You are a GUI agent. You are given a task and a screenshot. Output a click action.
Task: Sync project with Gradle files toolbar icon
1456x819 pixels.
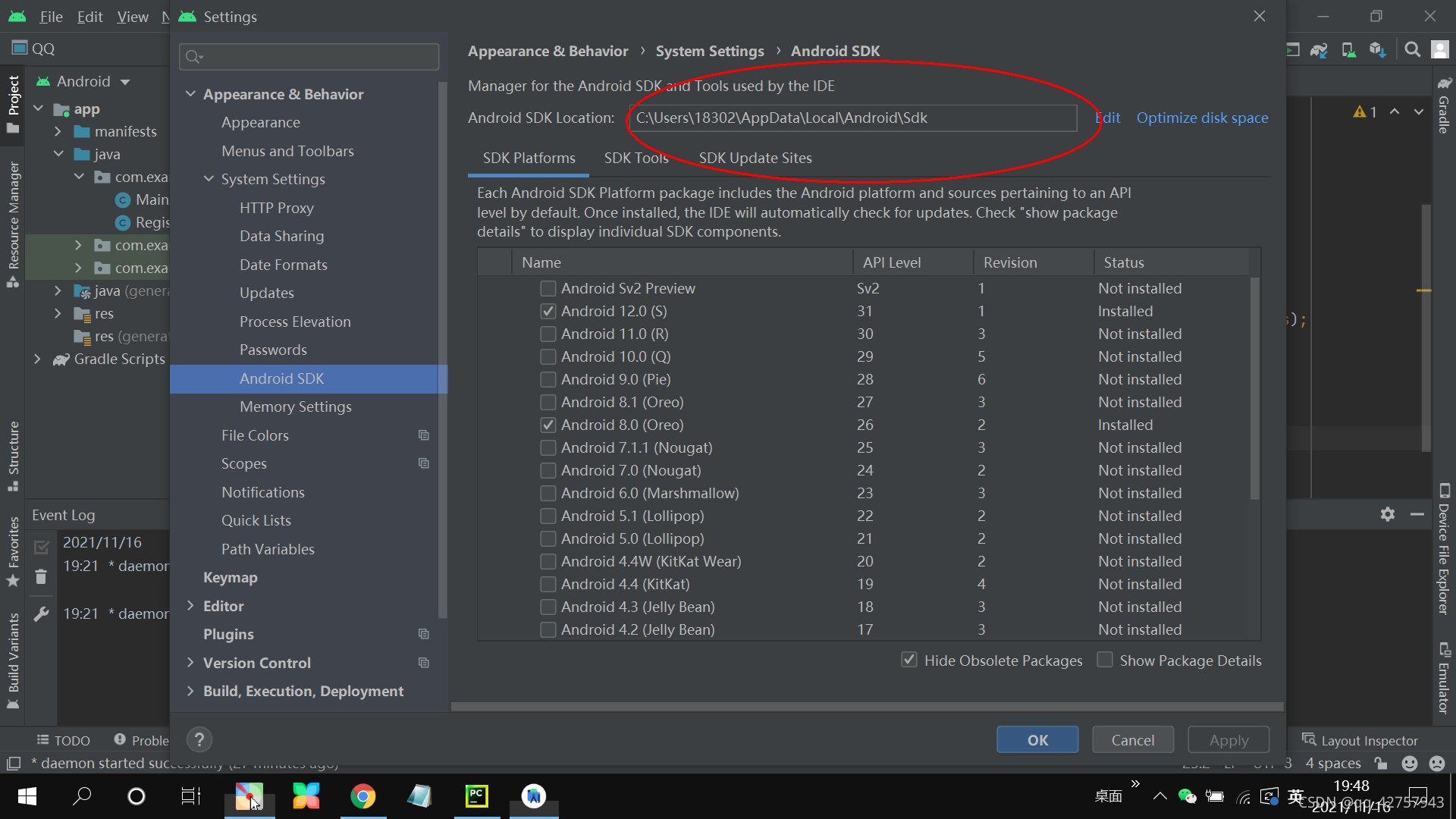point(1319,49)
